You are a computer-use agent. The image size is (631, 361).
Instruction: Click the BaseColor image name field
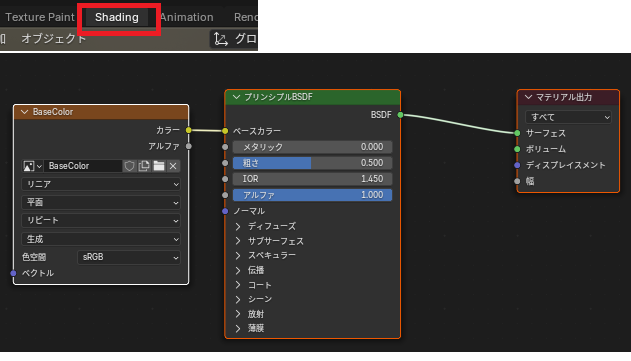tap(82, 166)
